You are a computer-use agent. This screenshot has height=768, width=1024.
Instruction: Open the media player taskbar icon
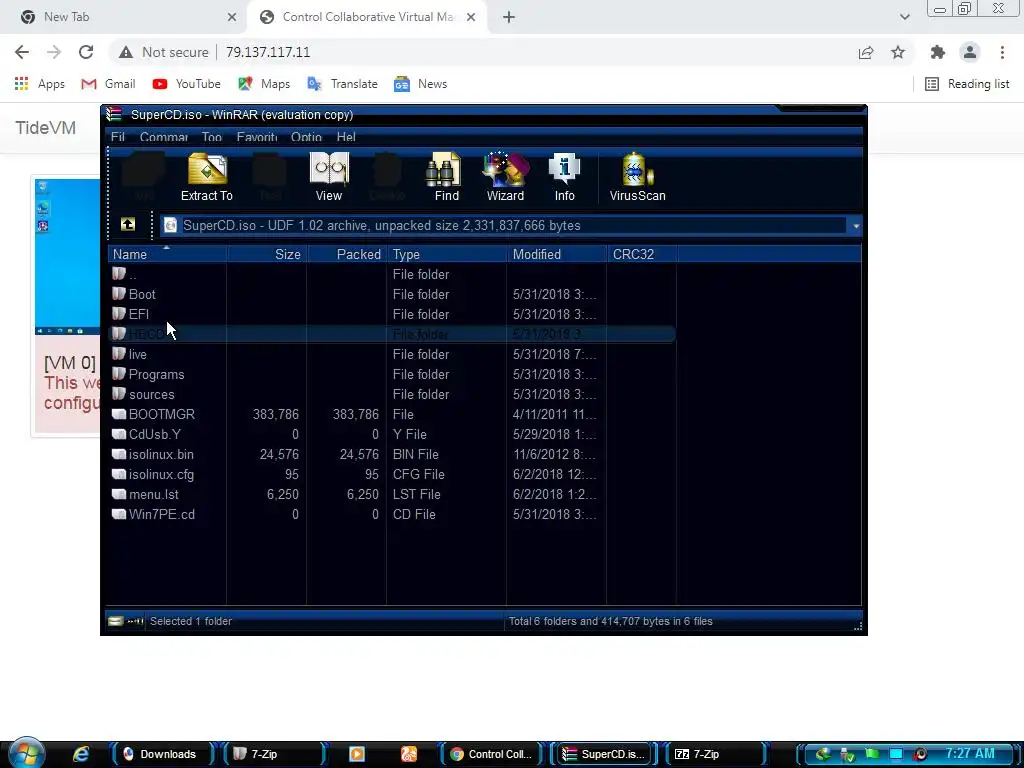357,754
